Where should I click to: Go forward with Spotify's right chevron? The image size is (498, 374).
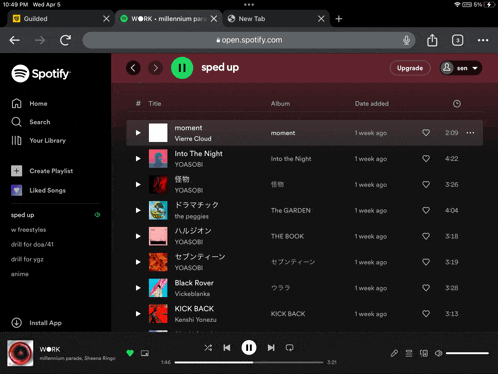tap(155, 68)
